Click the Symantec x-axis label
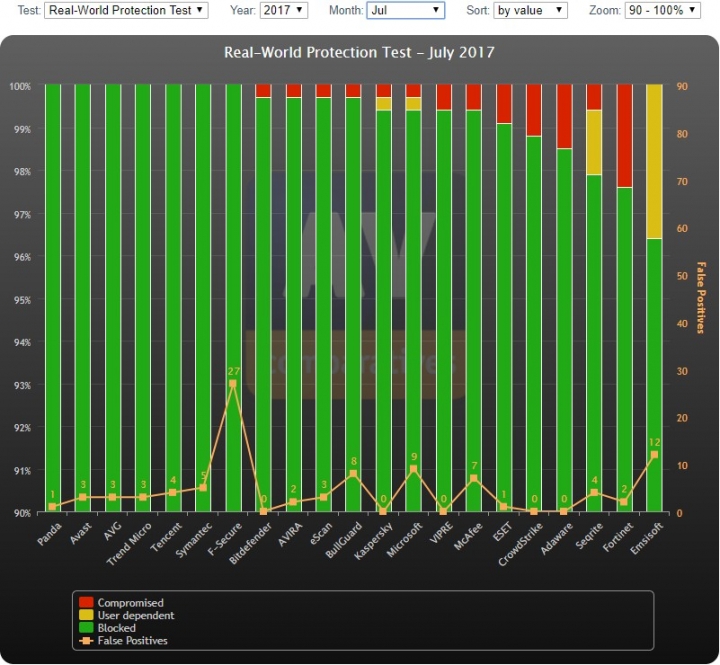 [194, 540]
